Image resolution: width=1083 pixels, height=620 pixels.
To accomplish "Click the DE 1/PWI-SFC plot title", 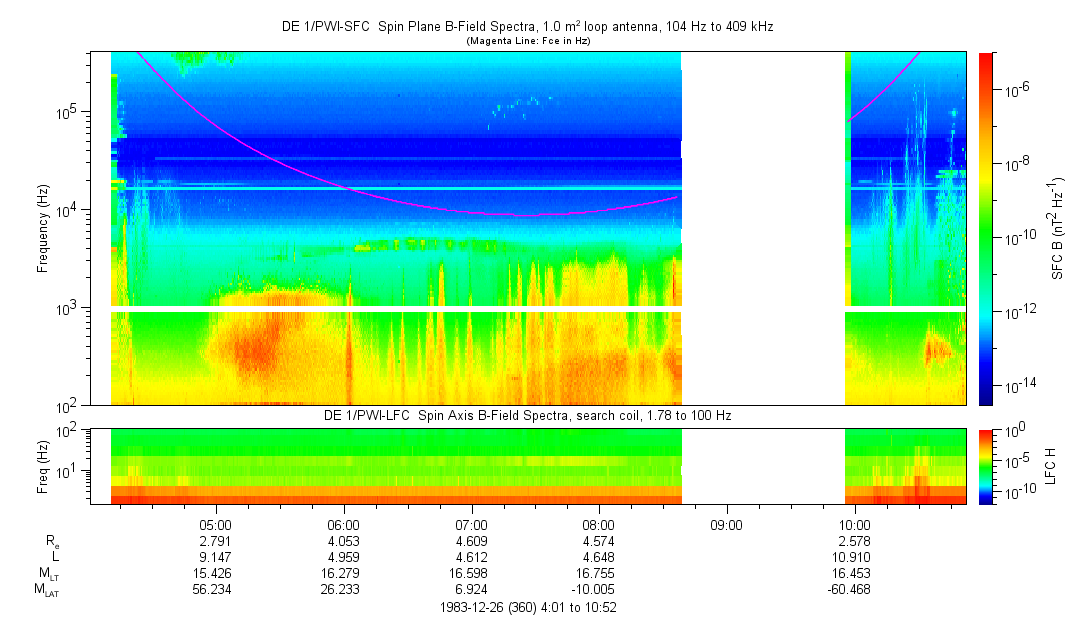I will click(x=527, y=27).
